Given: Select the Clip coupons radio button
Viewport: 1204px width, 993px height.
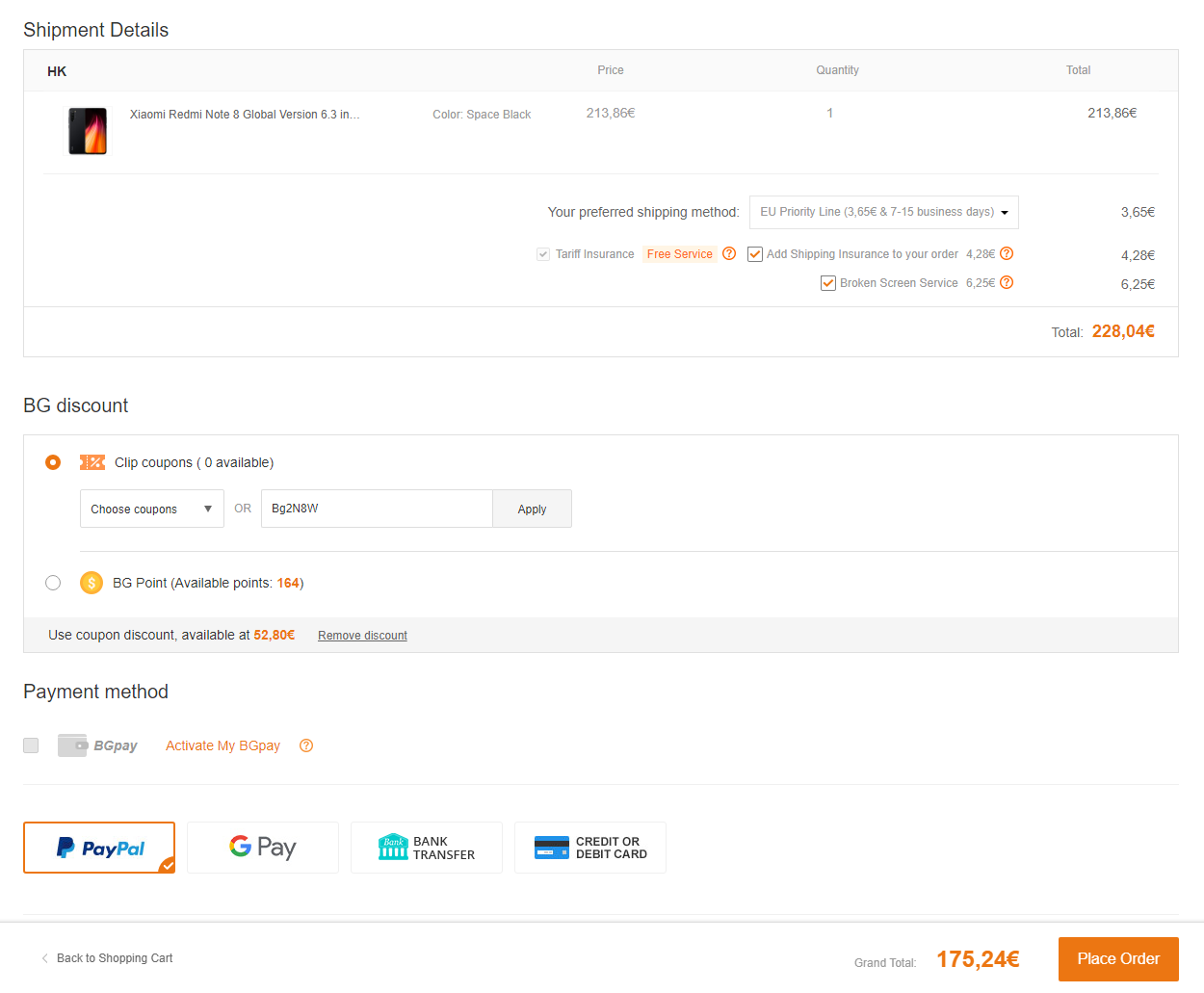Looking at the screenshot, I should [x=53, y=462].
